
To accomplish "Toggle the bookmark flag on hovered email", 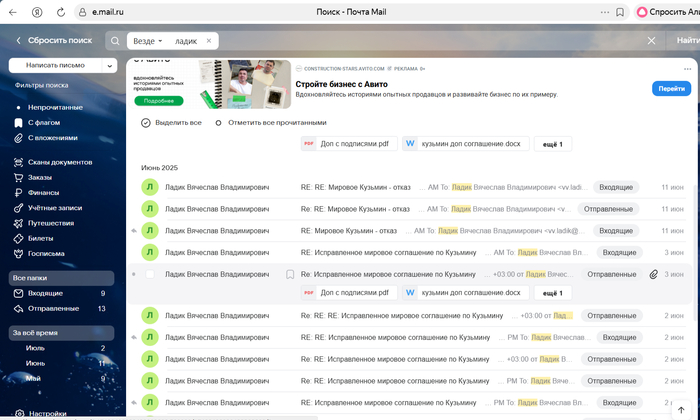I will (x=290, y=274).
